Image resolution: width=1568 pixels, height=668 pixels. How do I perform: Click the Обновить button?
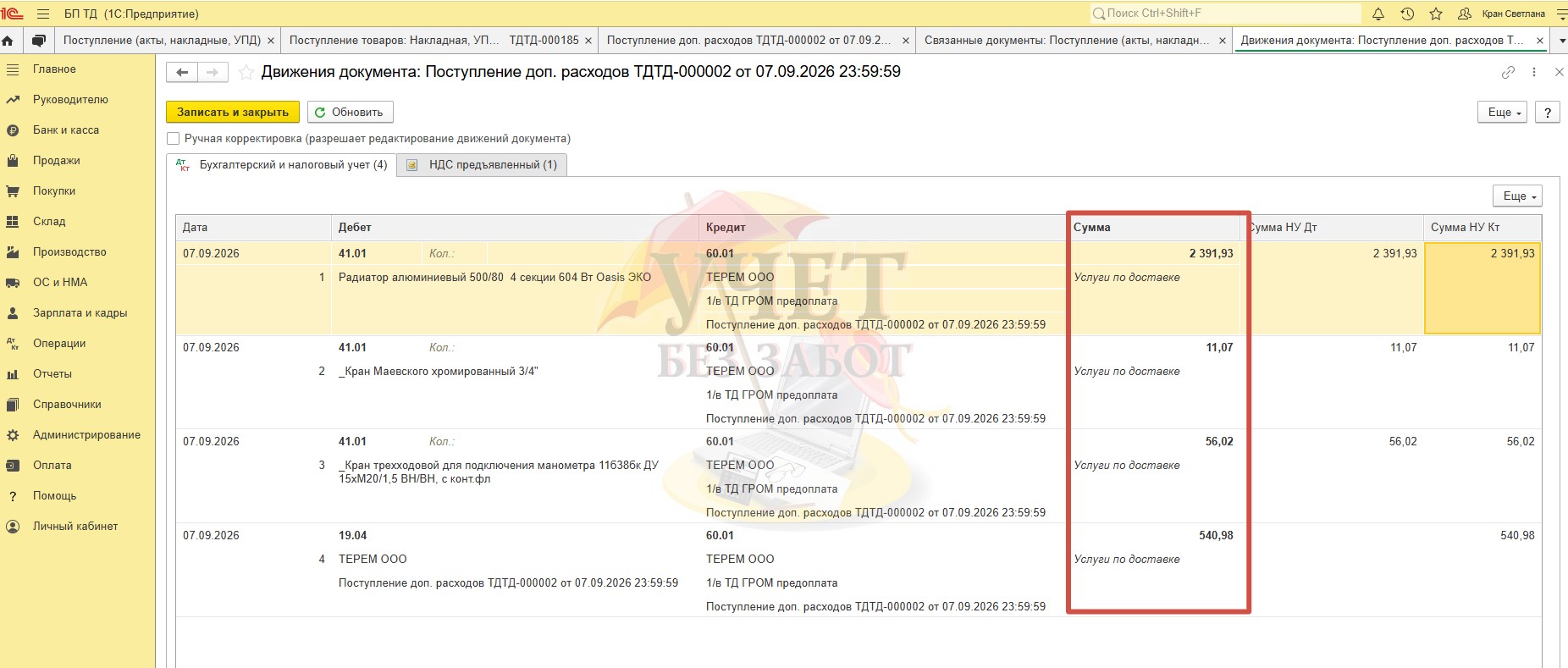(350, 112)
